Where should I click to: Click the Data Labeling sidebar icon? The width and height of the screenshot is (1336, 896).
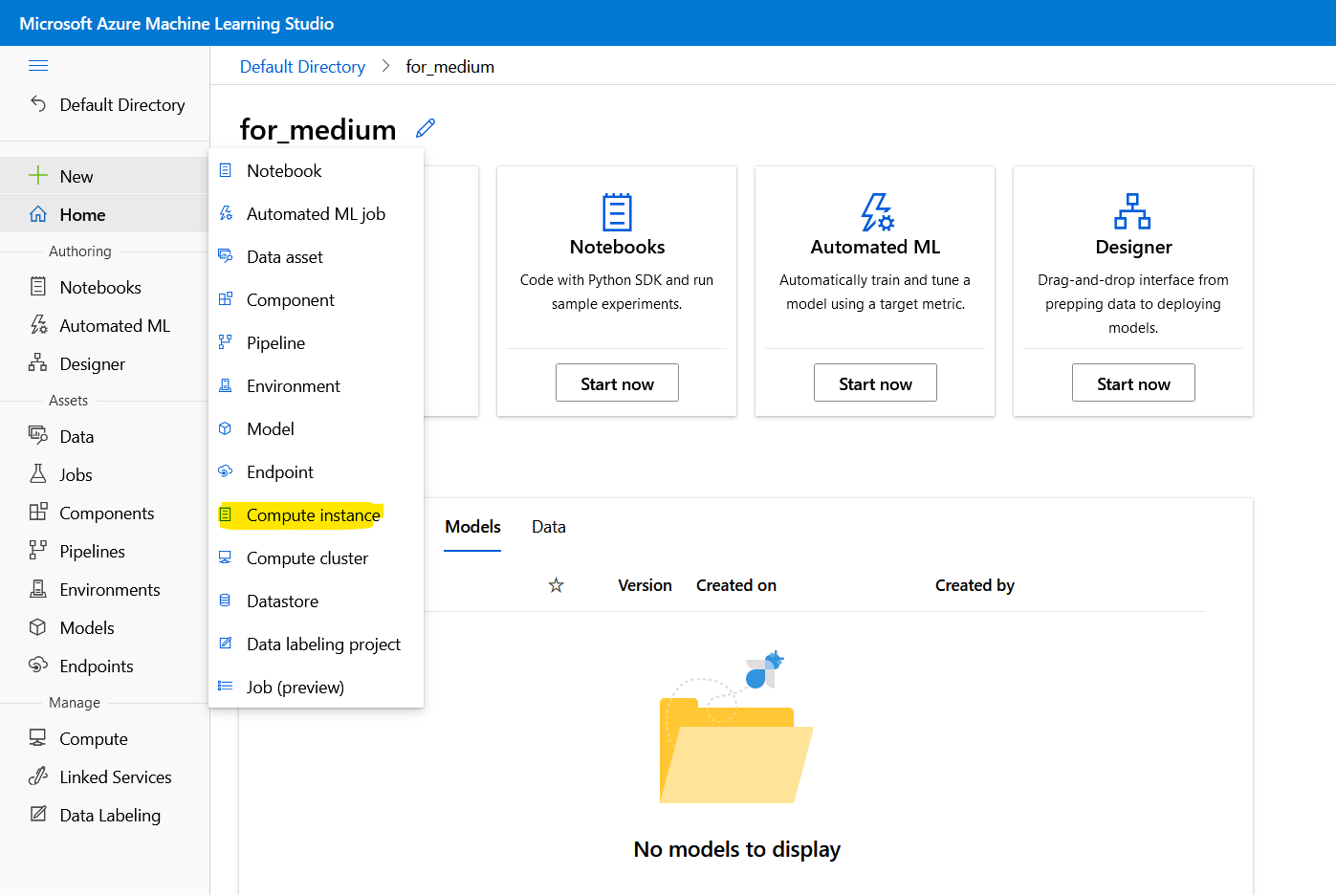38,814
